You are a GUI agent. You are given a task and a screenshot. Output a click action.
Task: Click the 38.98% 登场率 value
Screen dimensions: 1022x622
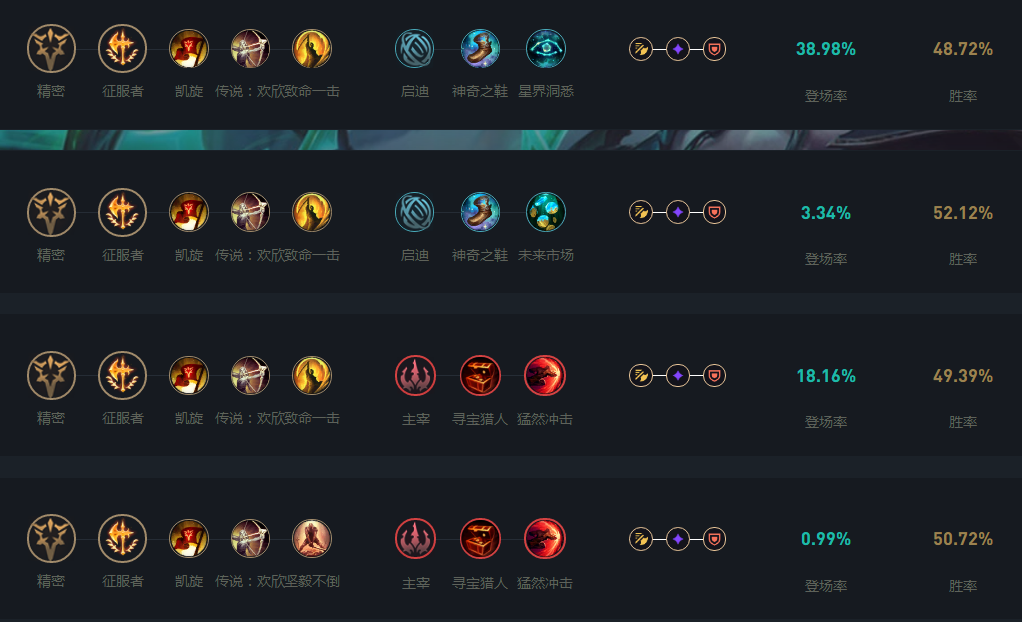coord(826,49)
